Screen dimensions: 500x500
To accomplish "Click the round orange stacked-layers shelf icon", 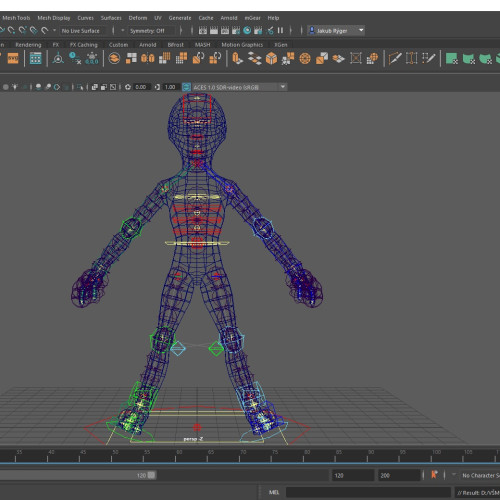I will 114,58.
